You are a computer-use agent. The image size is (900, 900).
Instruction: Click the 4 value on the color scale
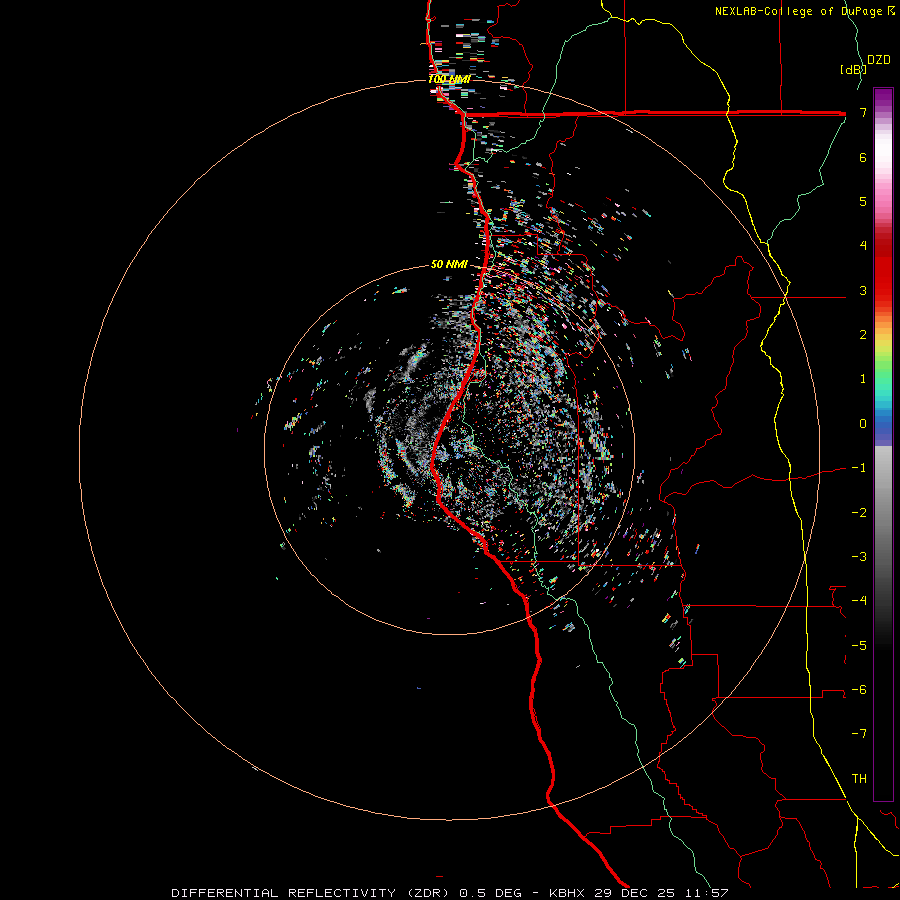coord(863,246)
